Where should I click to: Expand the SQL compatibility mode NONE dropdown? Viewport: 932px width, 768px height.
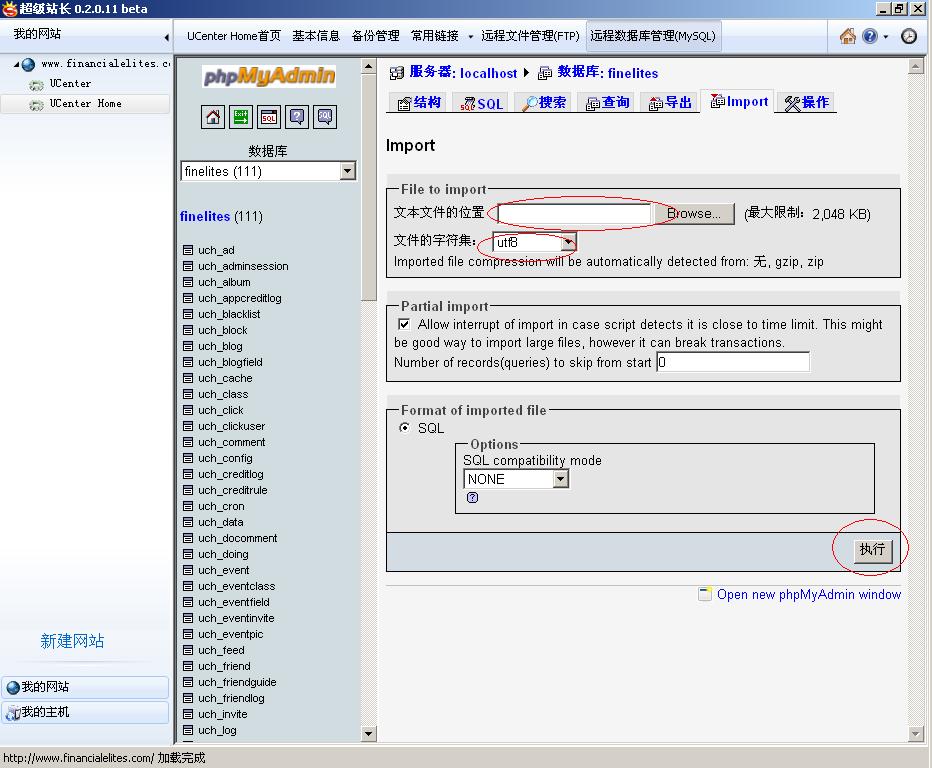click(560, 479)
